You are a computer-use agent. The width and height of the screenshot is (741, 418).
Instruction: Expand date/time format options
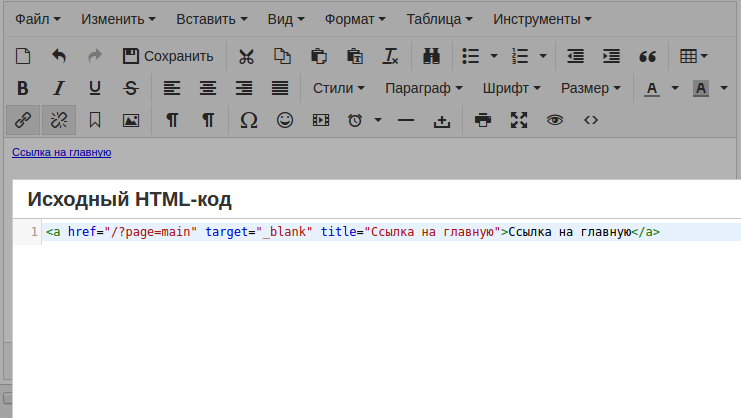378,120
